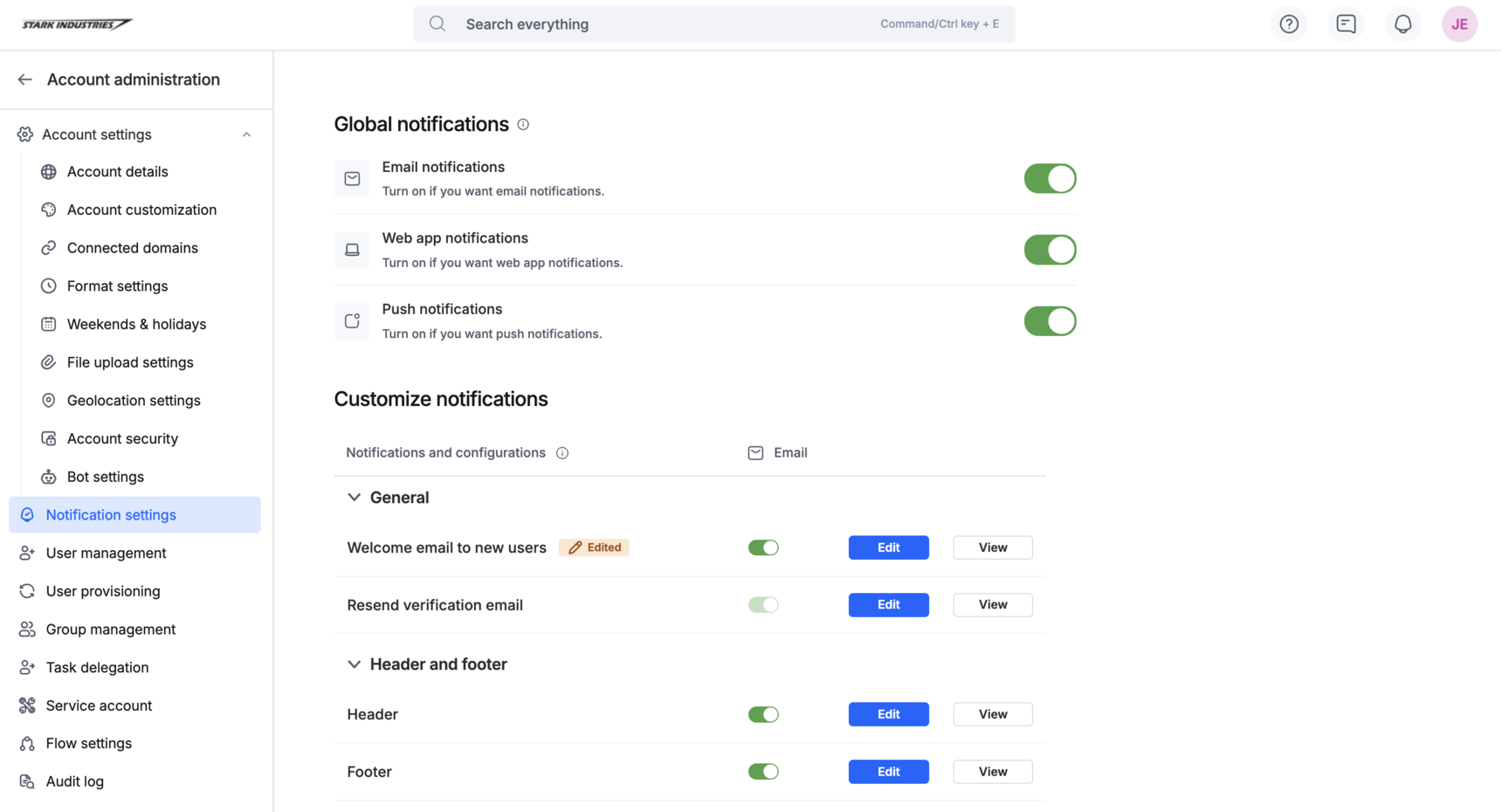Click the Account settings gear icon
Screen dimensions: 1502x812
click(25, 134)
